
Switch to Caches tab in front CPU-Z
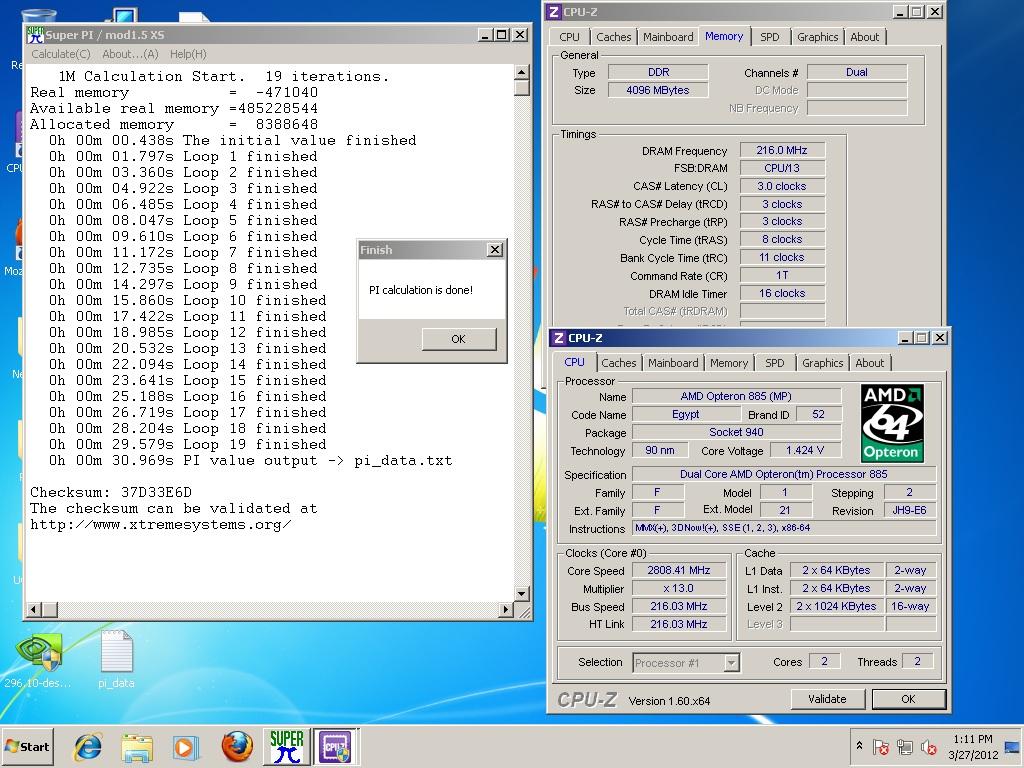(x=618, y=363)
